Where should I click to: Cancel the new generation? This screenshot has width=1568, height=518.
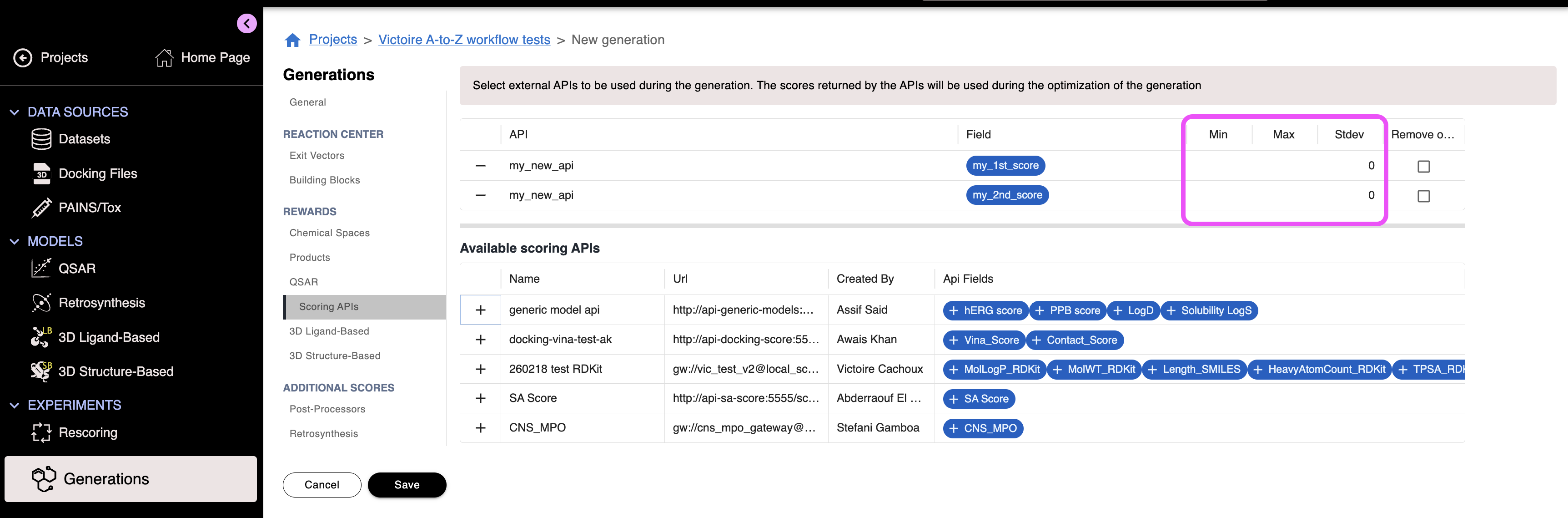tap(322, 485)
